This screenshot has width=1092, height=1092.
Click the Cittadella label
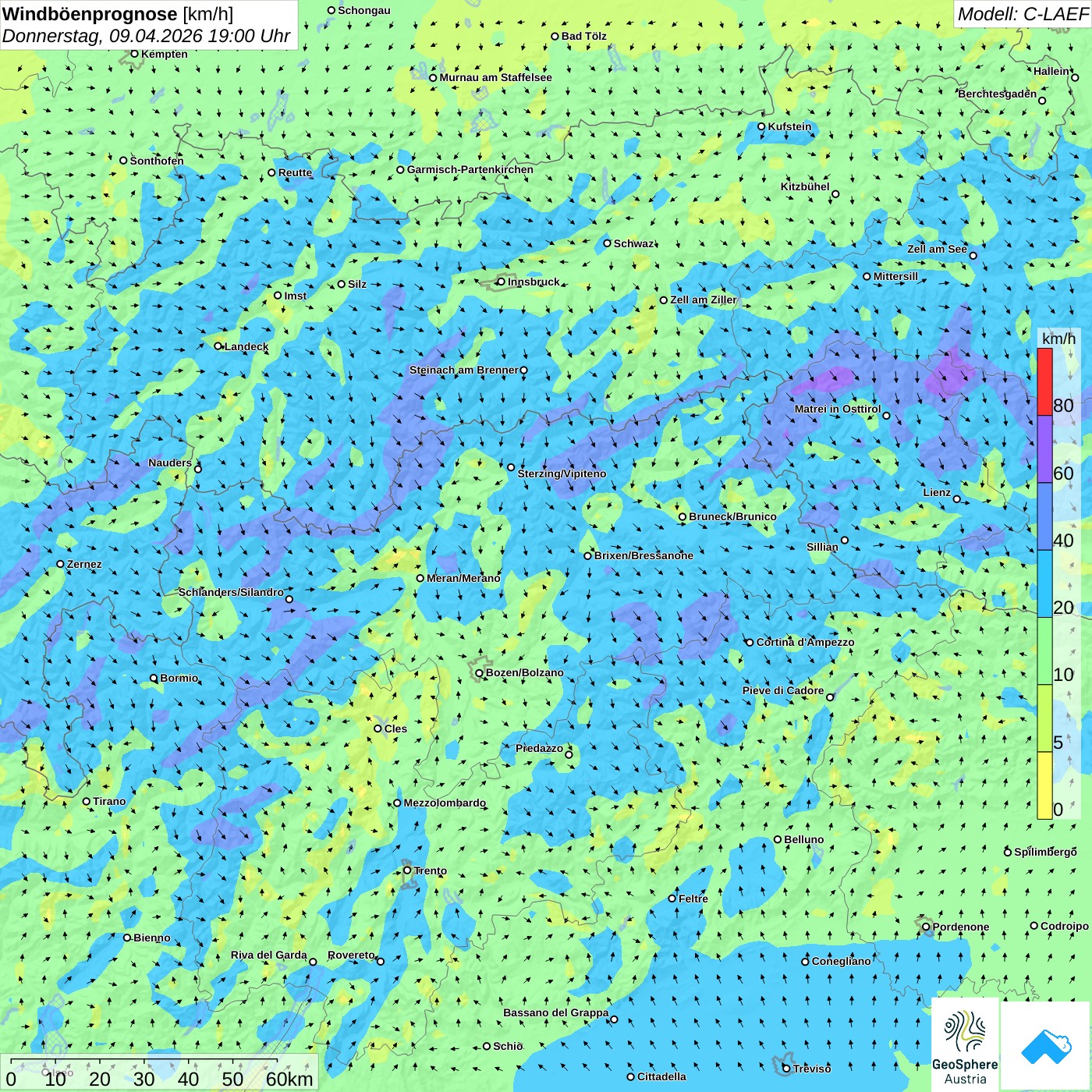(661, 1076)
